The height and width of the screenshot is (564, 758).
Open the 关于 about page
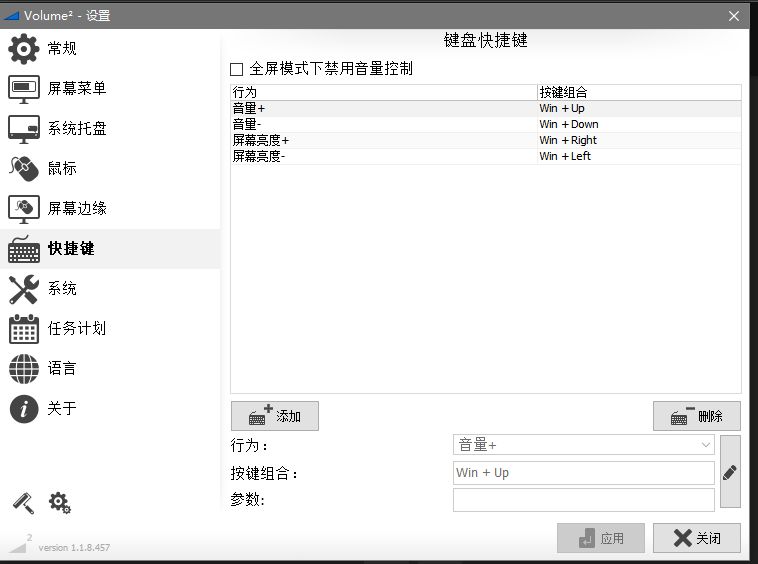pos(62,409)
